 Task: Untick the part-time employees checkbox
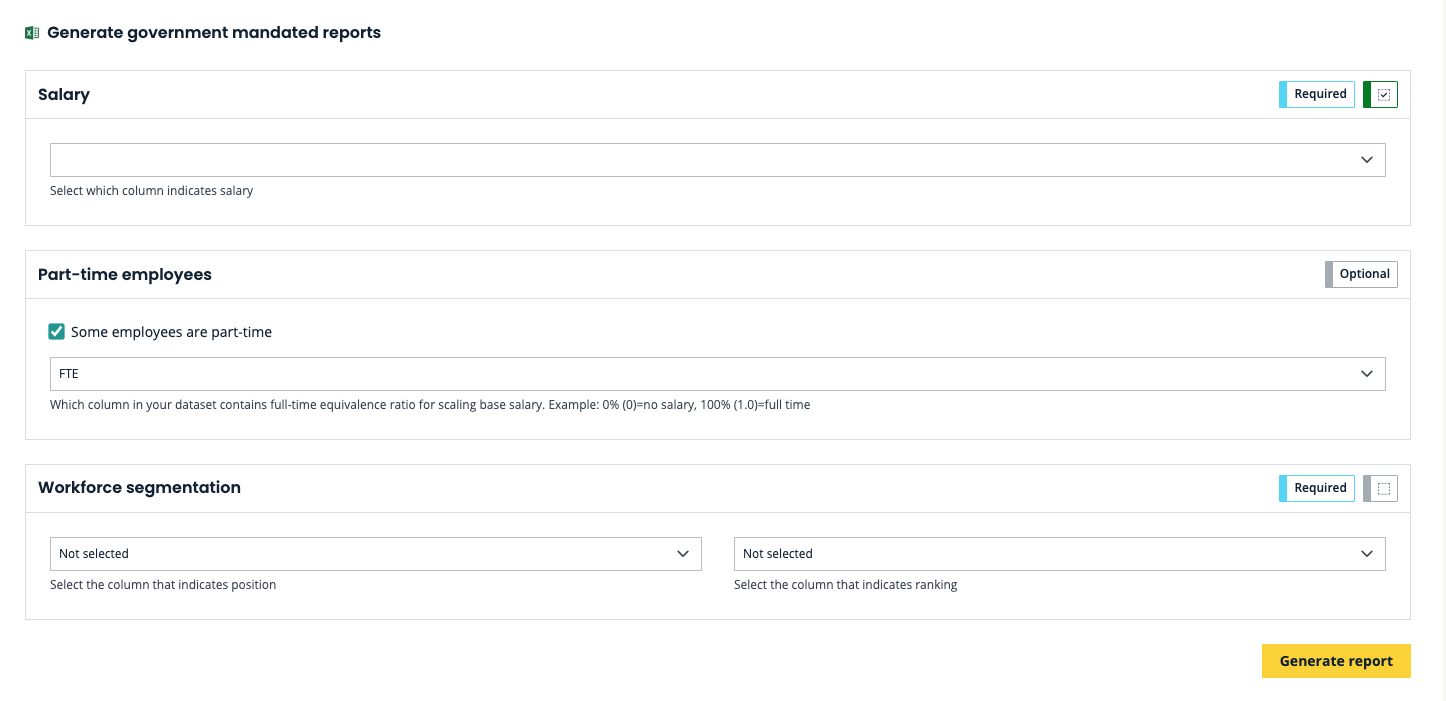(x=57, y=332)
